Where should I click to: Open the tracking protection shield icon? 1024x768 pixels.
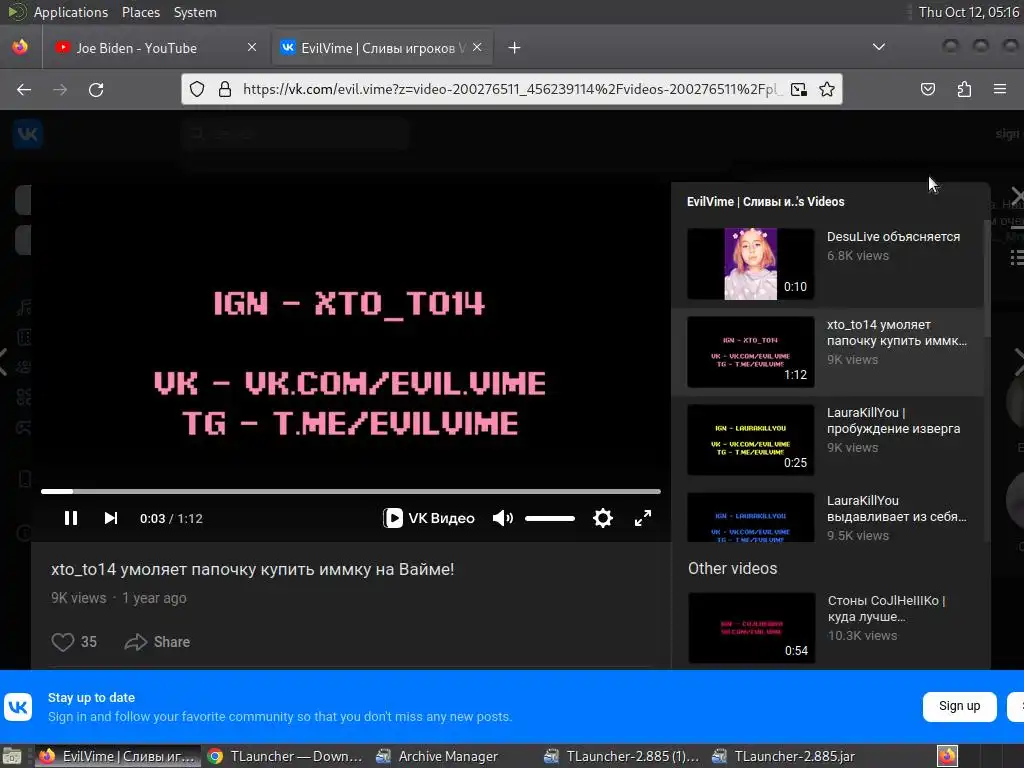197,89
